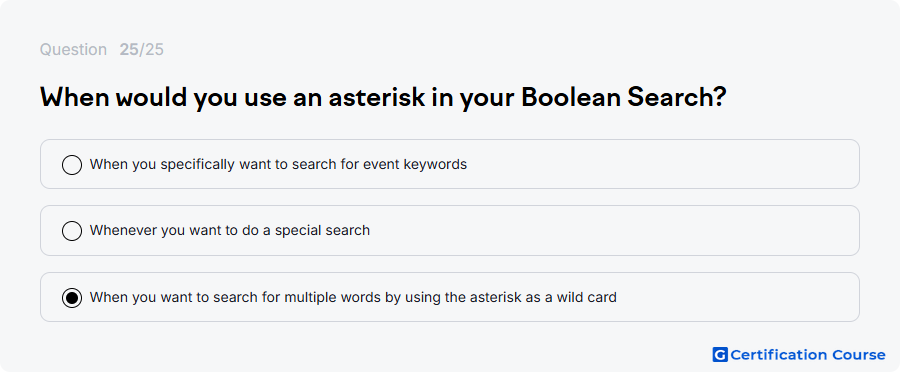Click the blue G logo icon
The width and height of the screenshot is (900, 372).
pyautogui.click(x=720, y=355)
